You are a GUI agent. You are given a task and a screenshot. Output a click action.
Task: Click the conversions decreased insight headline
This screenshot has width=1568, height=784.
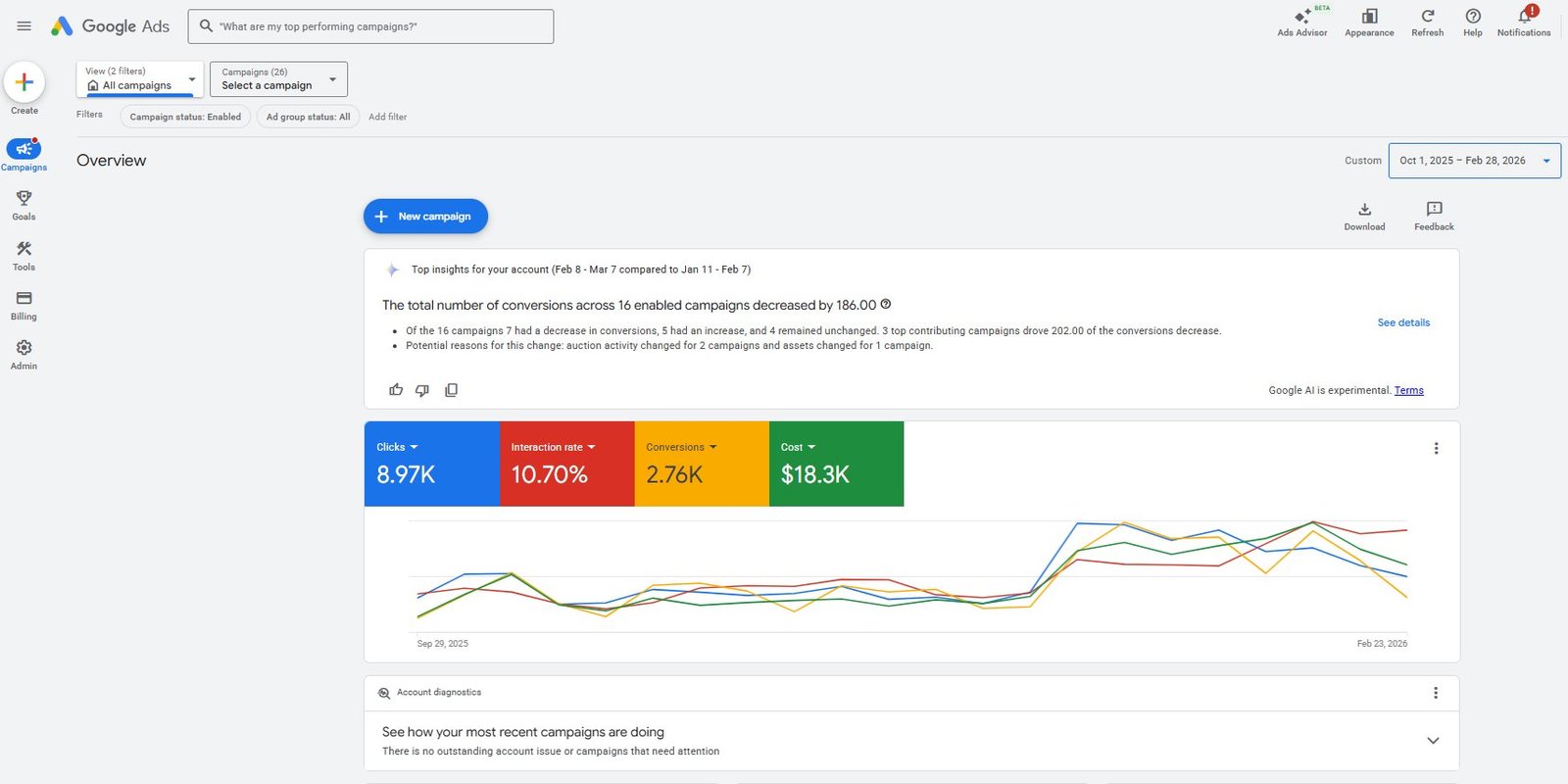tap(629, 305)
